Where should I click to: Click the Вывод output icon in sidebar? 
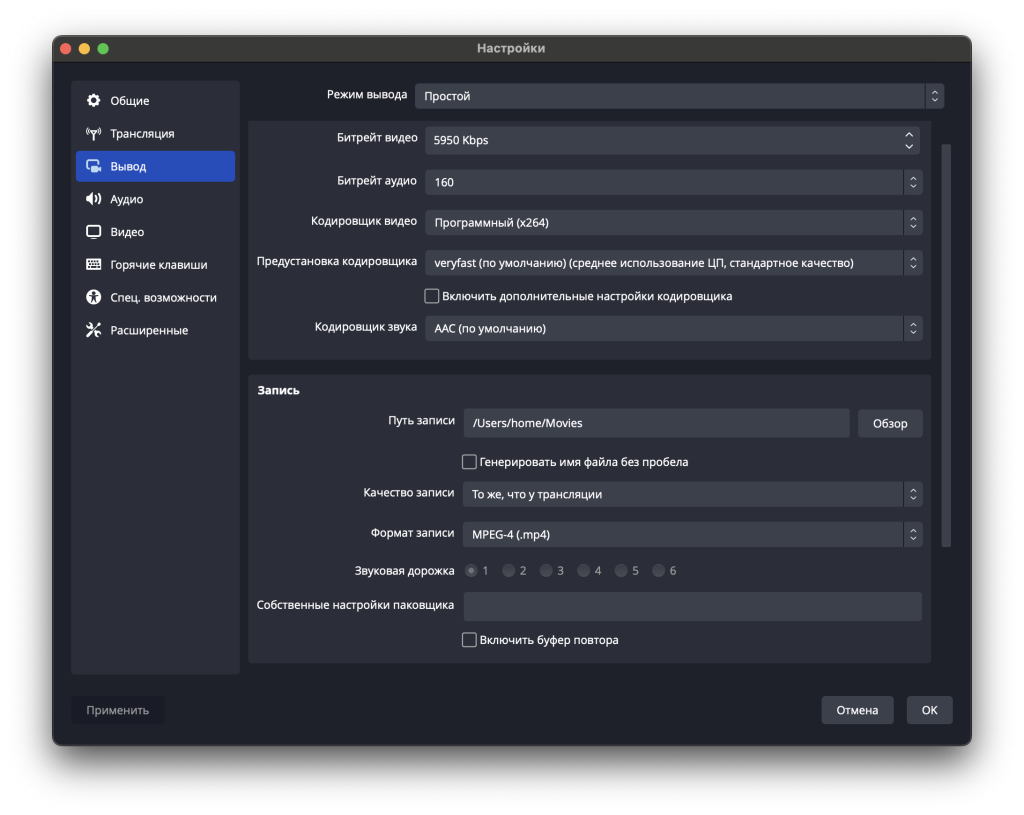pyautogui.click(x=93, y=166)
